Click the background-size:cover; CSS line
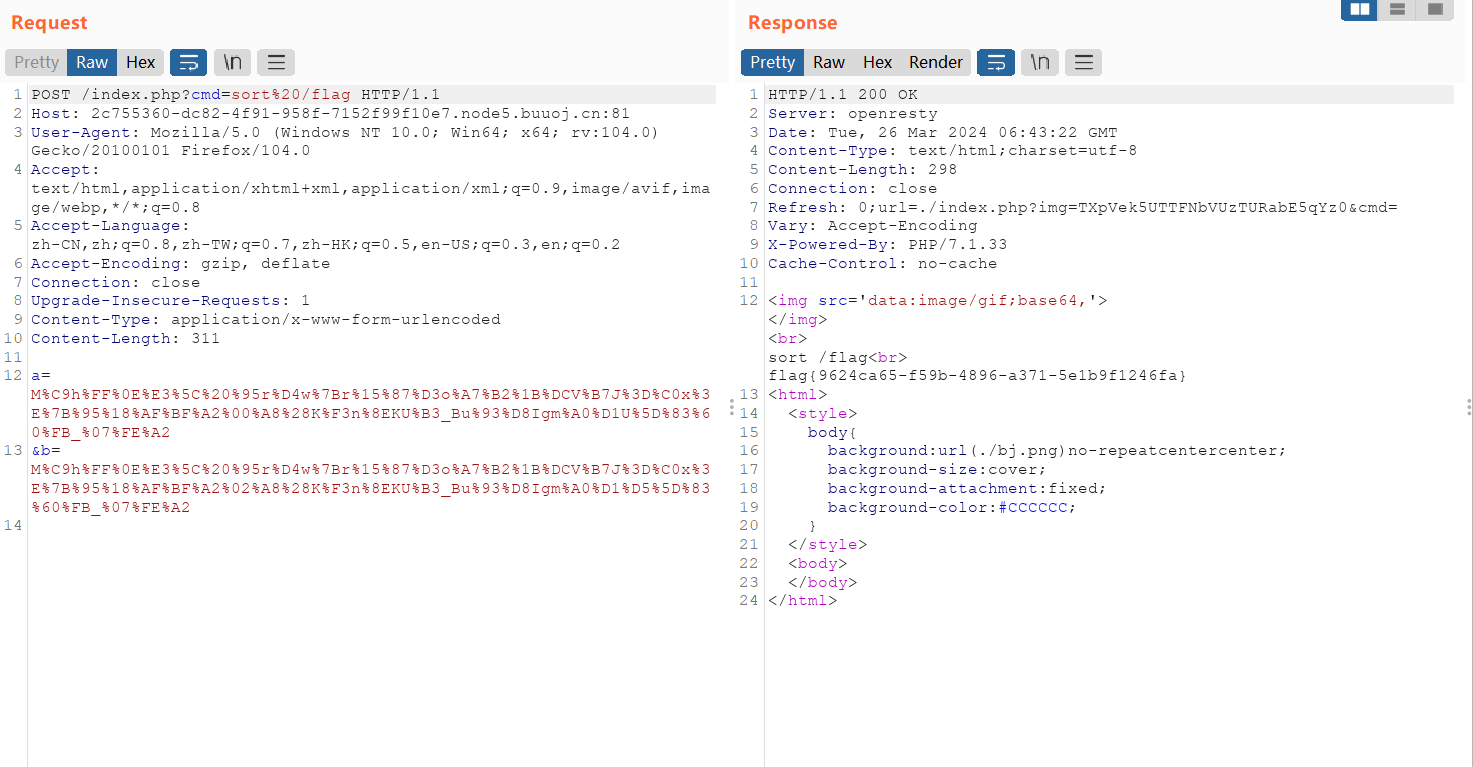 (936, 470)
